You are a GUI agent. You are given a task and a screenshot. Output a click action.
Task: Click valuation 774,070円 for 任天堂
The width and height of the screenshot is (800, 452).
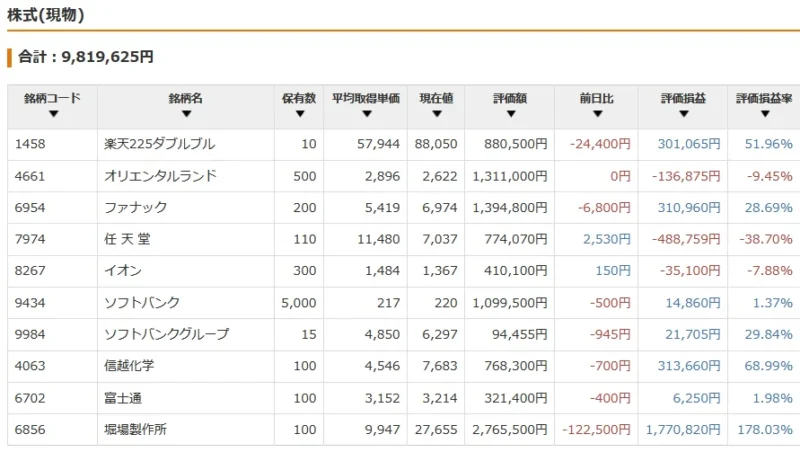[x=516, y=239]
